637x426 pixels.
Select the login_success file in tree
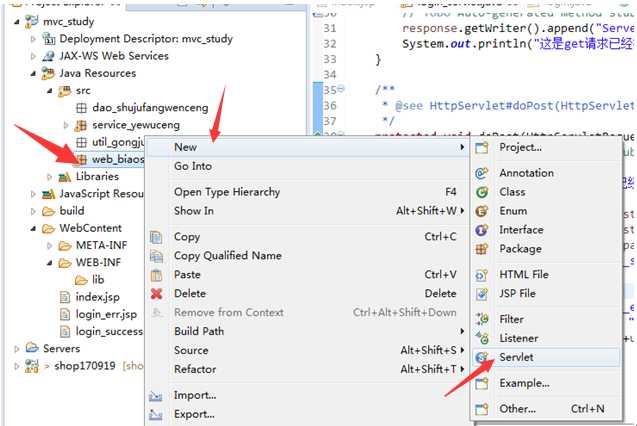point(109,331)
